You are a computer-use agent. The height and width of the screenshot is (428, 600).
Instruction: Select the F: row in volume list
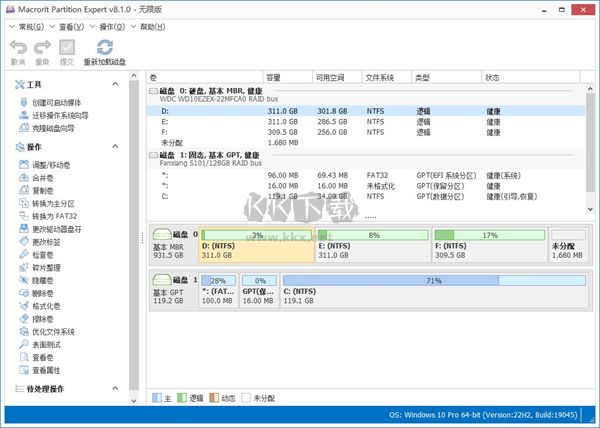click(x=366, y=132)
